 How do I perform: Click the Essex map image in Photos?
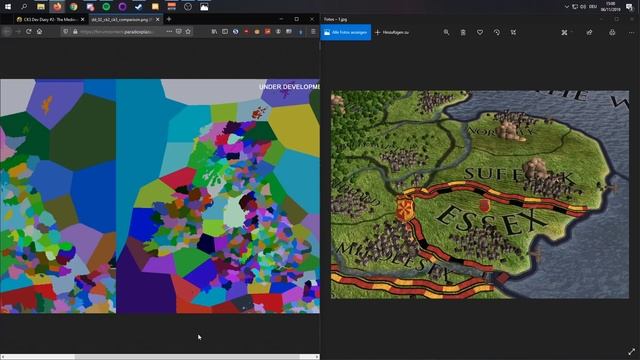480,194
